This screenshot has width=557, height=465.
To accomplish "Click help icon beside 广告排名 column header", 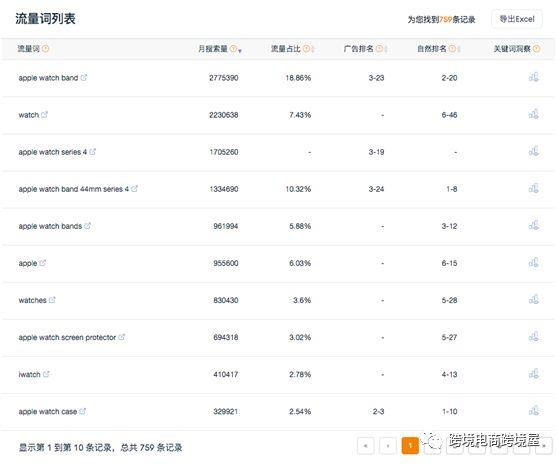I will pyautogui.click(x=379, y=49).
